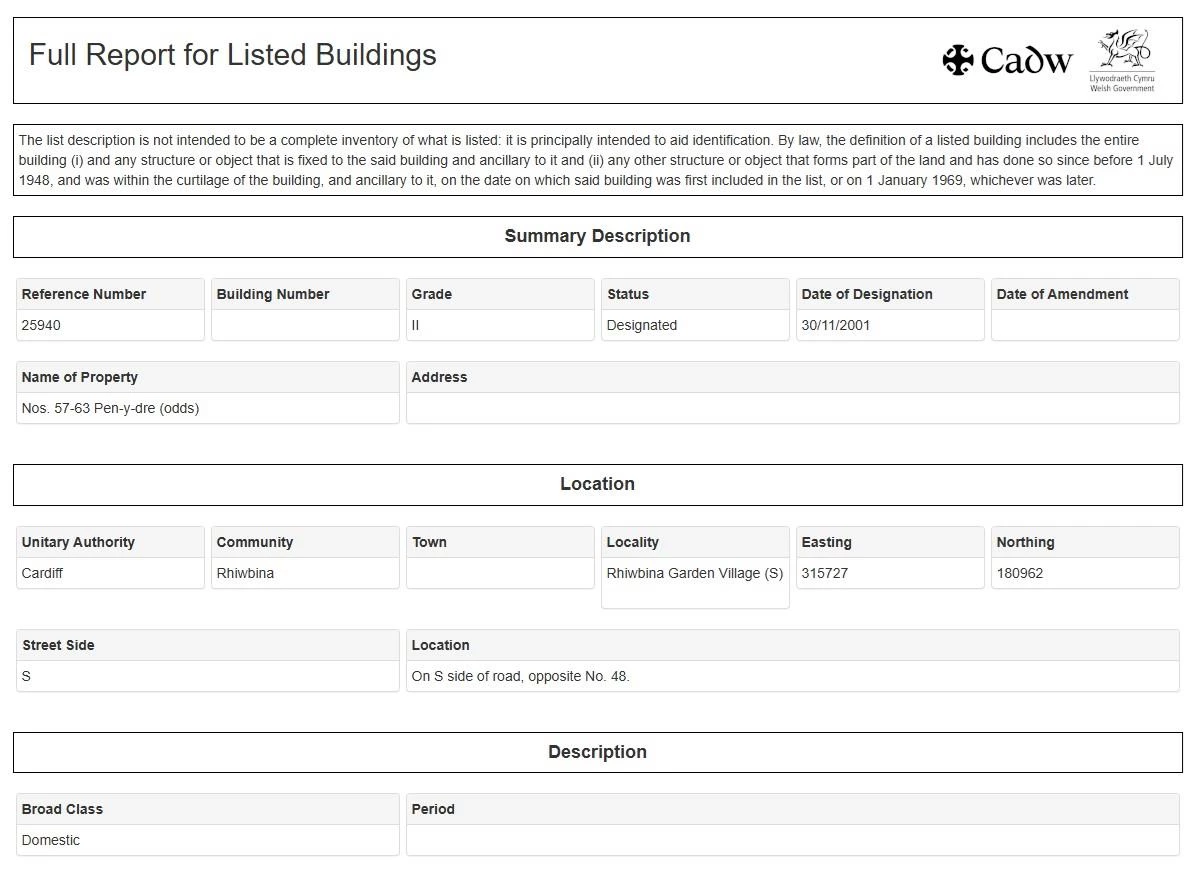Select the property name Nos. 57-63 Pen-y-dre
Image resolution: width=1200 pixels, height=869 pixels.
click(110, 408)
